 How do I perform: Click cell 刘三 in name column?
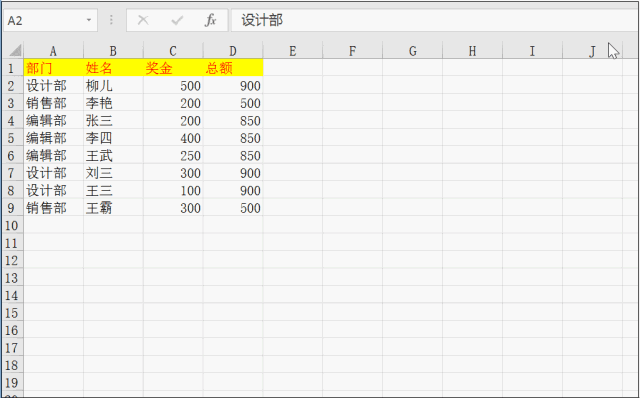[113, 173]
